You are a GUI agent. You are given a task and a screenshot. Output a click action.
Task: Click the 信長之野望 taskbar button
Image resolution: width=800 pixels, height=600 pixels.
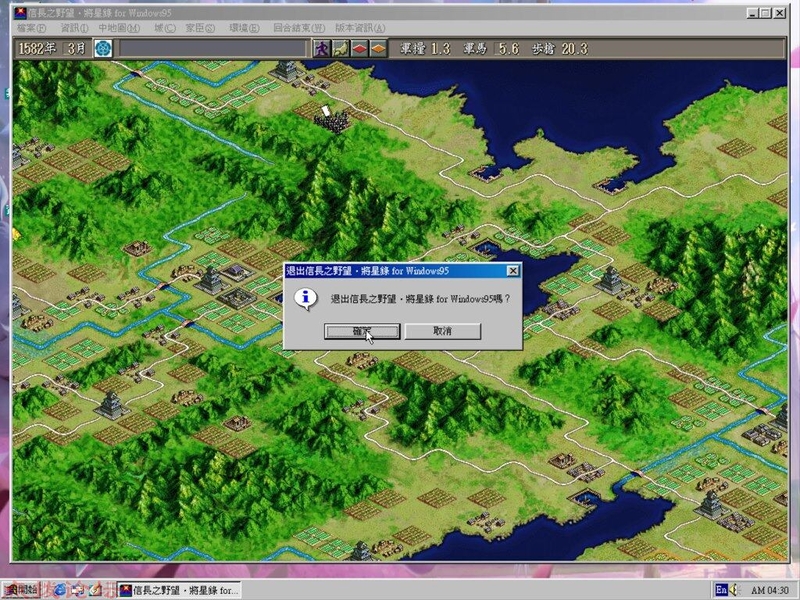pyautogui.click(x=179, y=590)
